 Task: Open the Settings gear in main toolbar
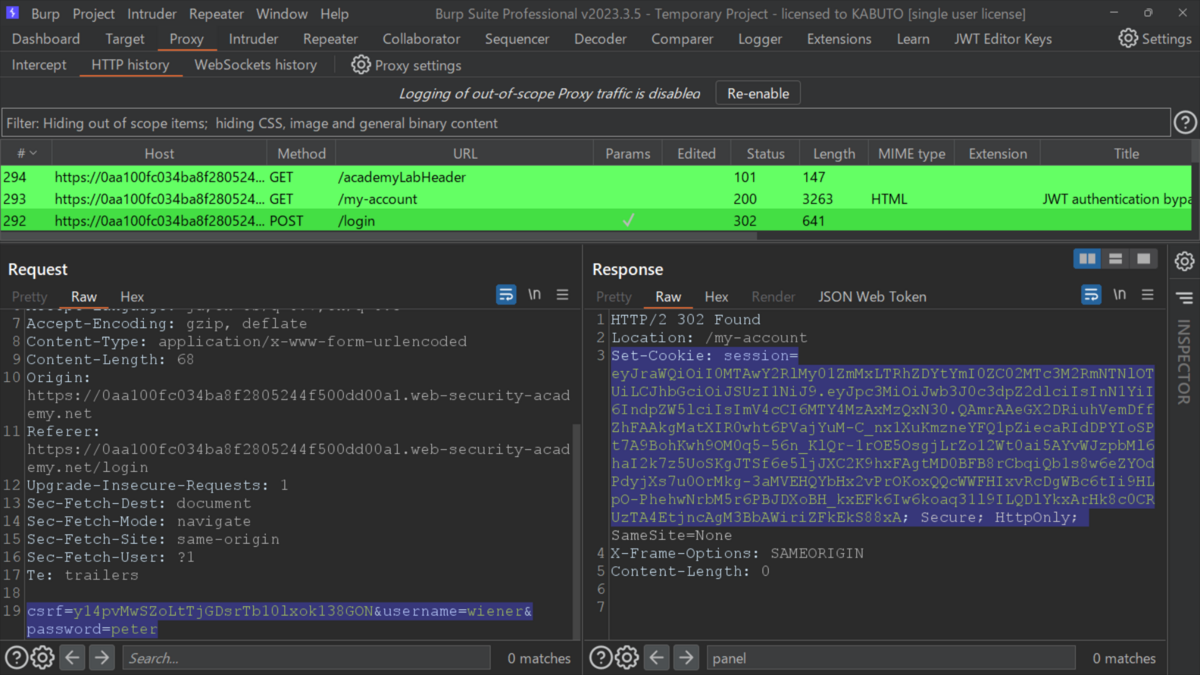point(1128,39)
